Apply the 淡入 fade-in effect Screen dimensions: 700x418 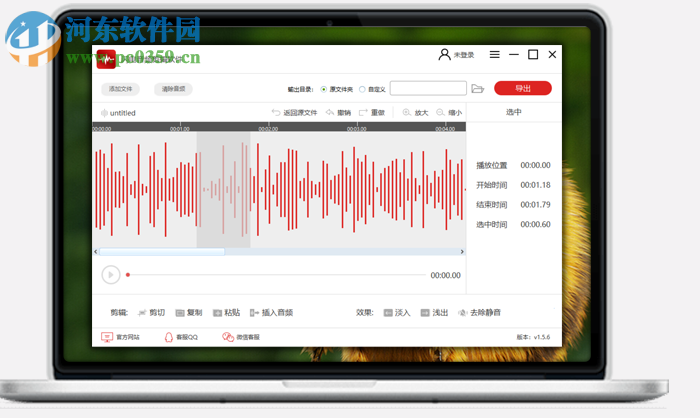pyautogui.click(x=397, y=313)
